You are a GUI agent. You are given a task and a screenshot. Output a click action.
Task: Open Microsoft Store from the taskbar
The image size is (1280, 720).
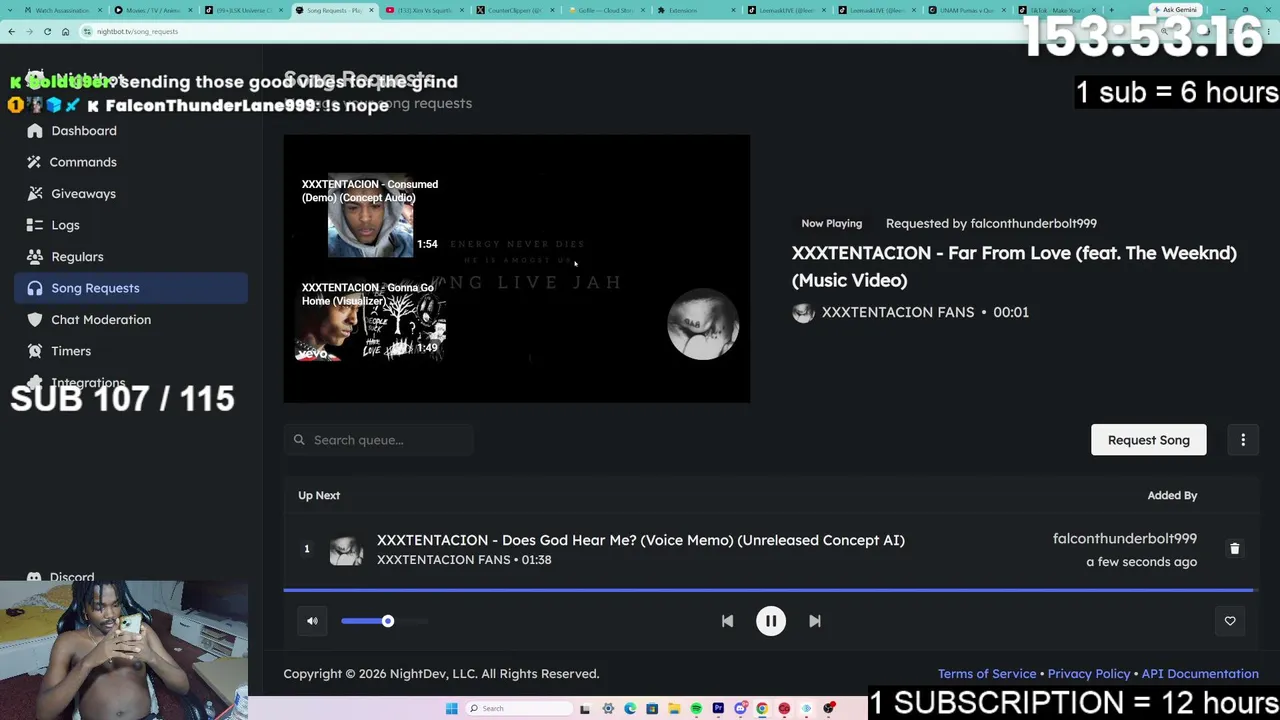tap(652, 709)
